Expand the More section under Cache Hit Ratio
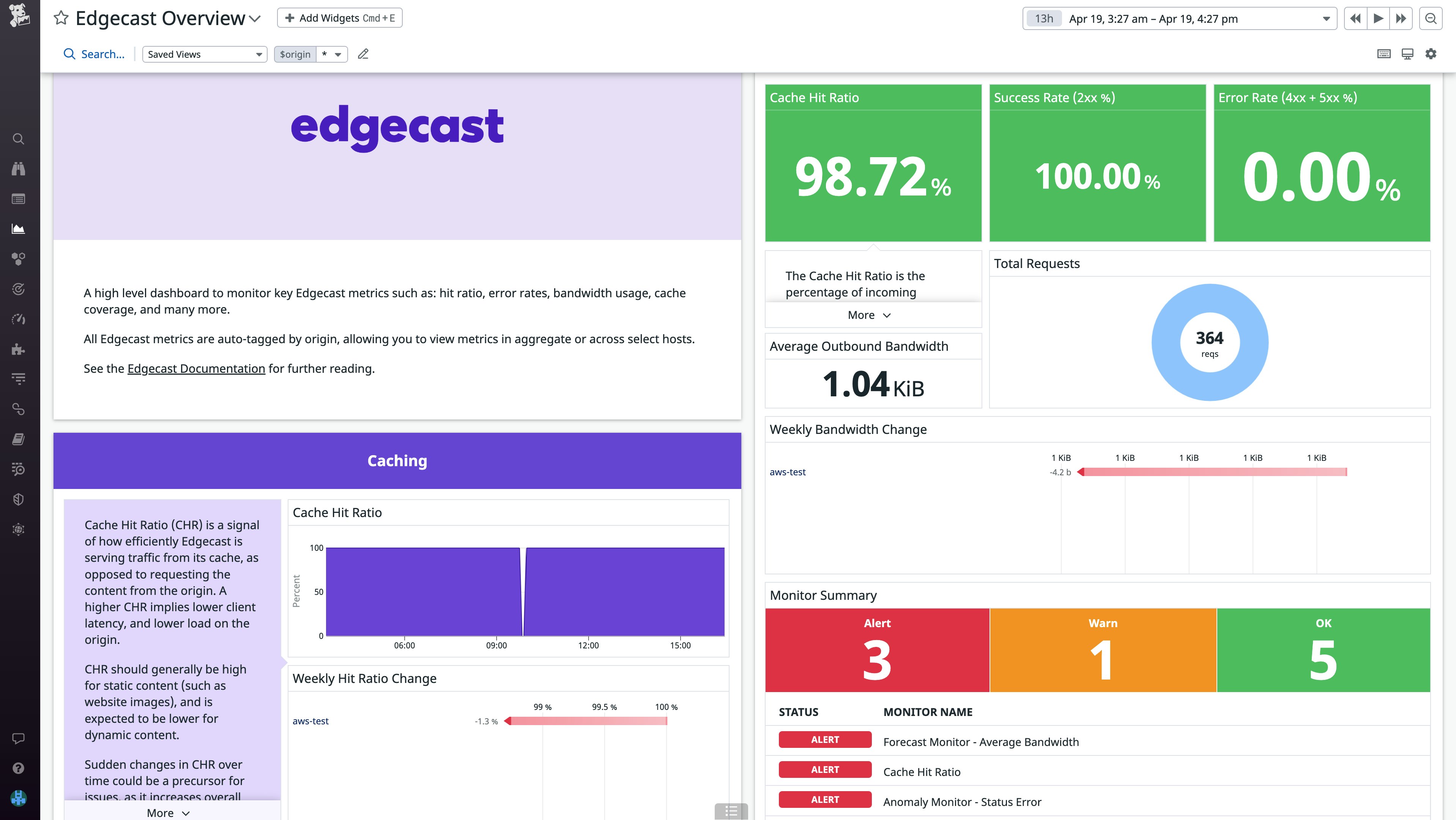Viewport: 1456px width, 820px height. click(869, 315)
